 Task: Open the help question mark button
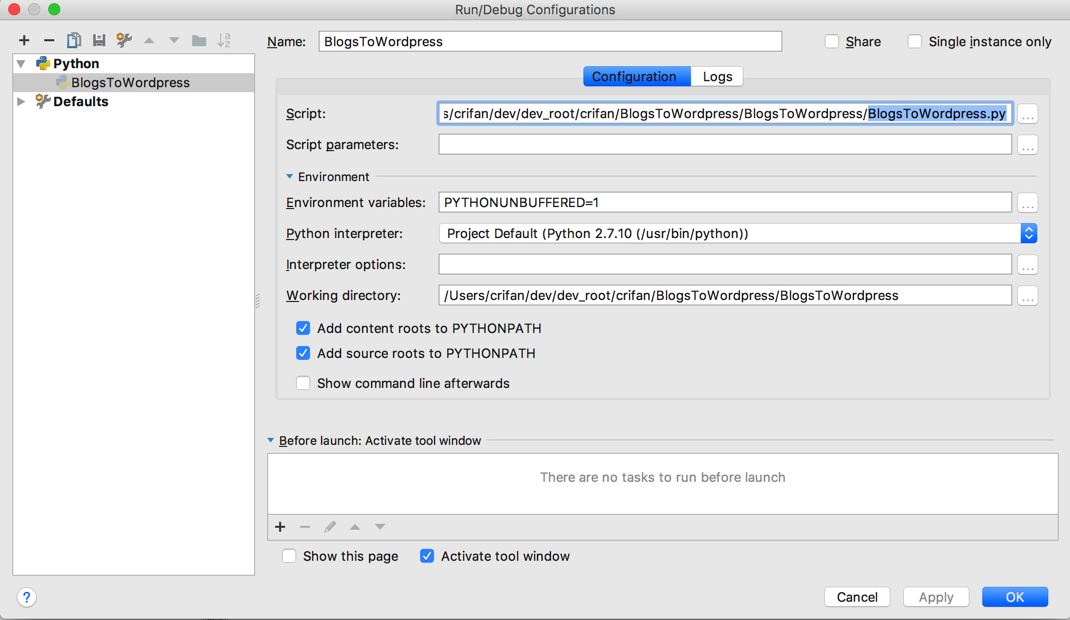pyautogui.click(x=27, y=597)
